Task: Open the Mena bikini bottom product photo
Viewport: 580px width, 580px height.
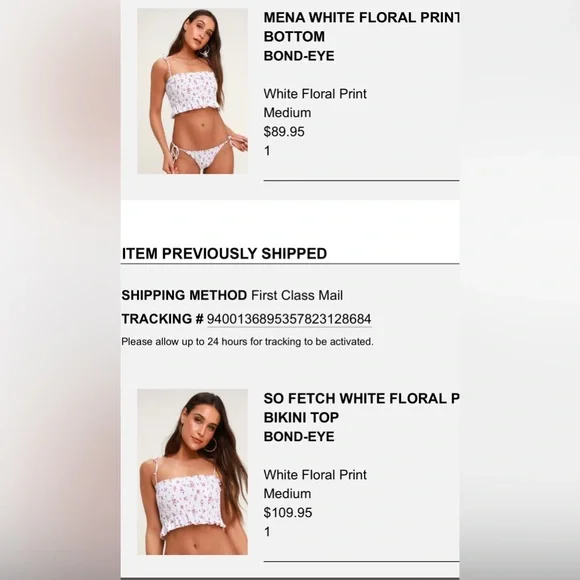Action: [x=192, y=91]
